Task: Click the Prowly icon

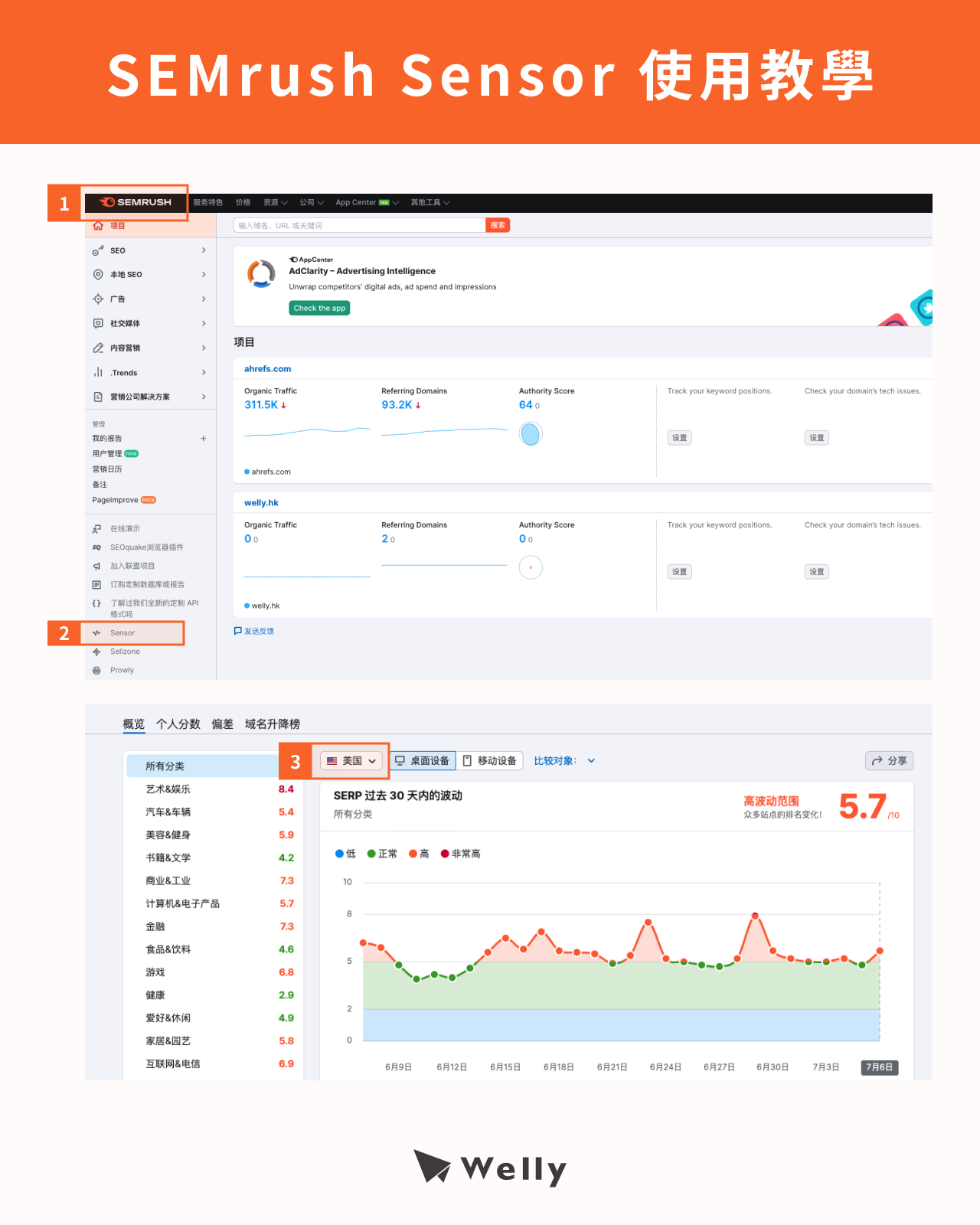Action: (96, 670)
